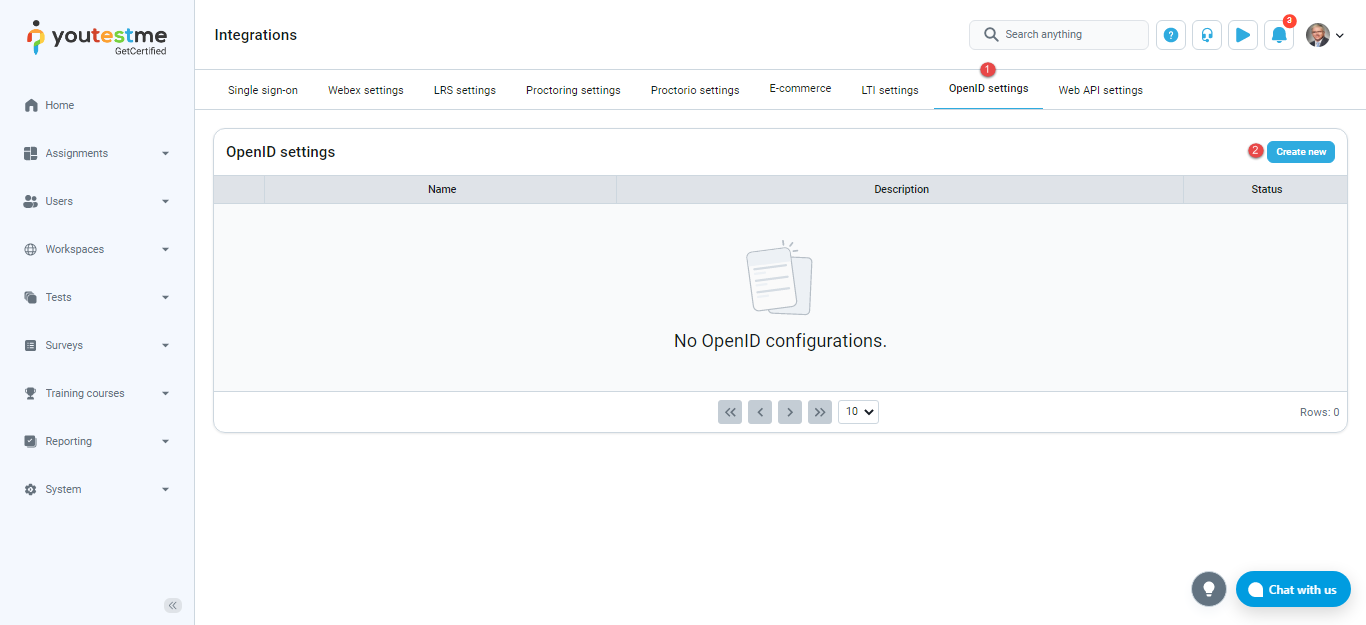Click the Create new button

(x=1300, y=152)
